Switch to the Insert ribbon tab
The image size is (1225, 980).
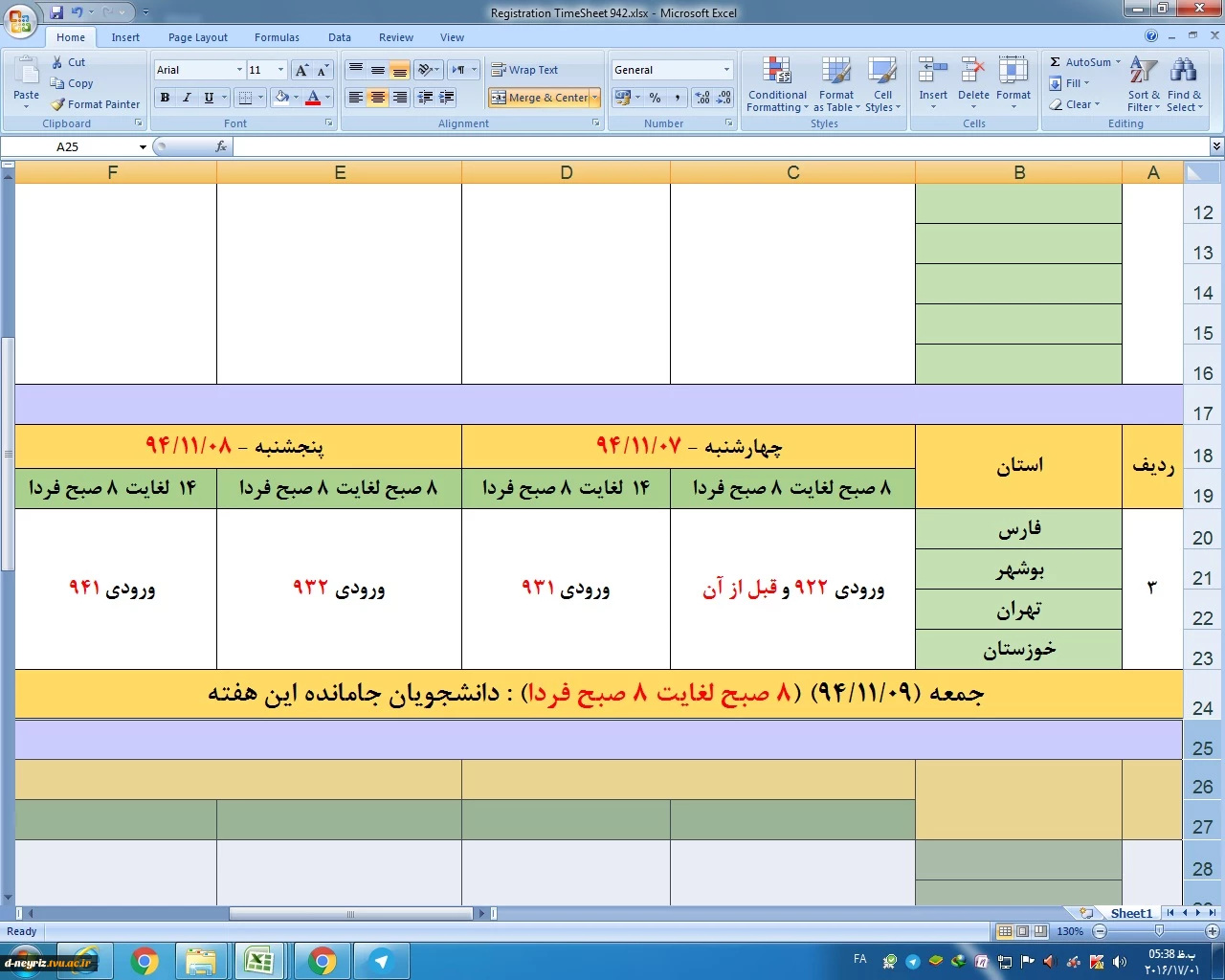[125, 37]
